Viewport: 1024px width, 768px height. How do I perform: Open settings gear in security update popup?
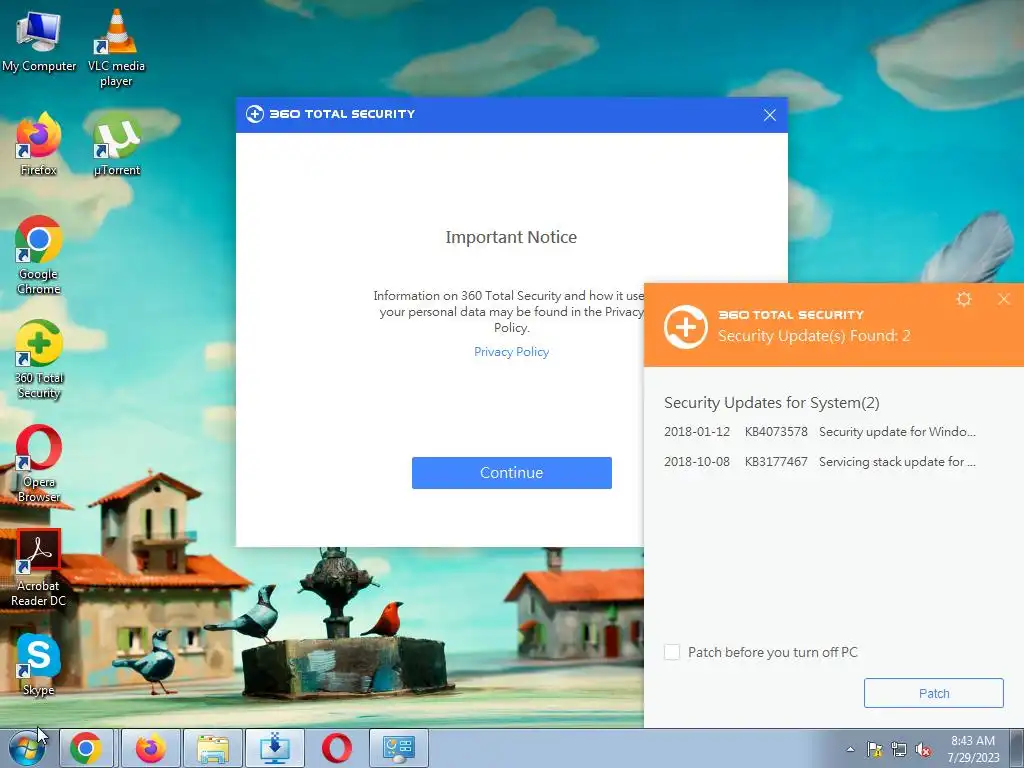click(x=964, y=299)
